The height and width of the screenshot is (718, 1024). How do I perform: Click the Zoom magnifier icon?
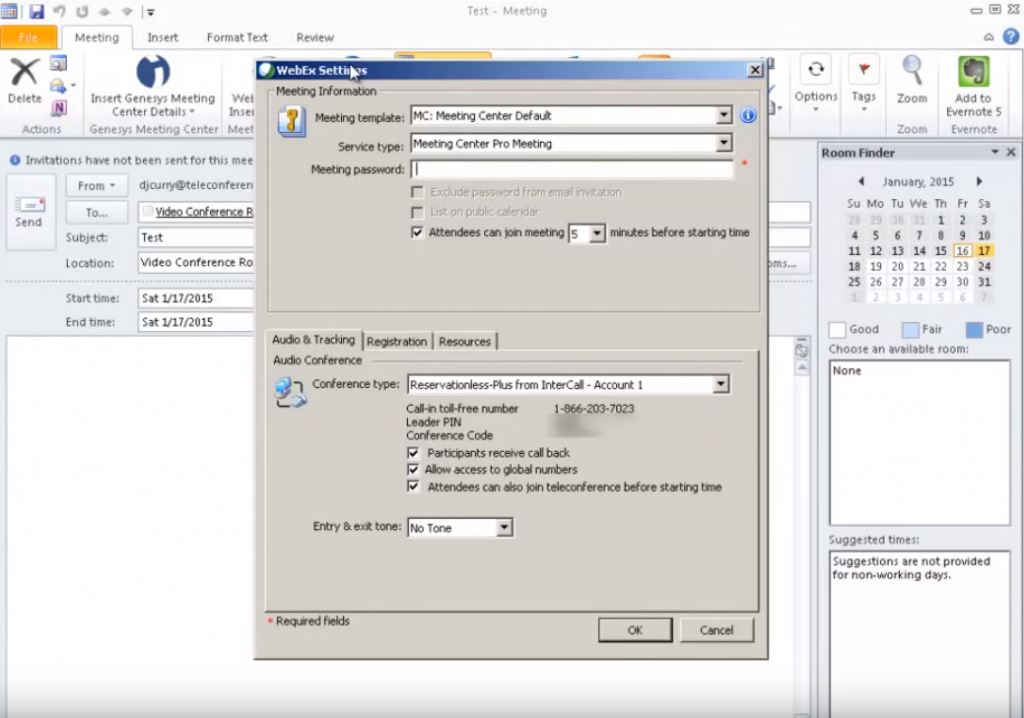coord(911,72)
